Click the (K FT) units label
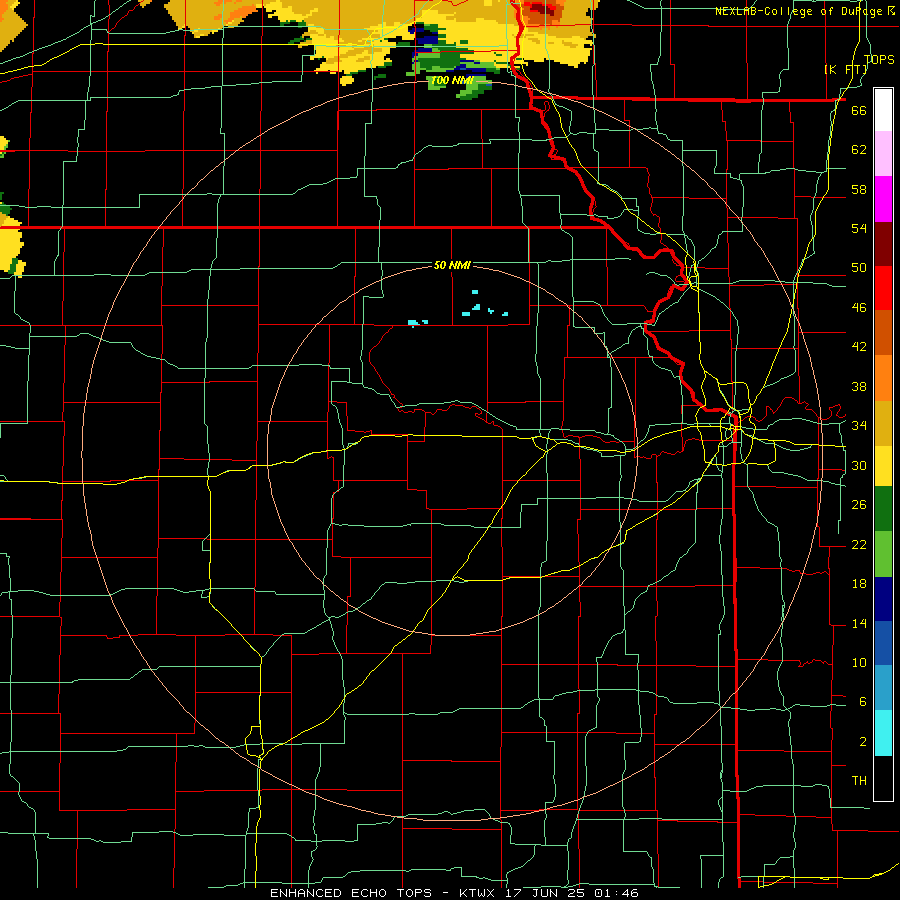Image resolution: width=900 pixels, height=900 pixels. [x=845, y=69]
